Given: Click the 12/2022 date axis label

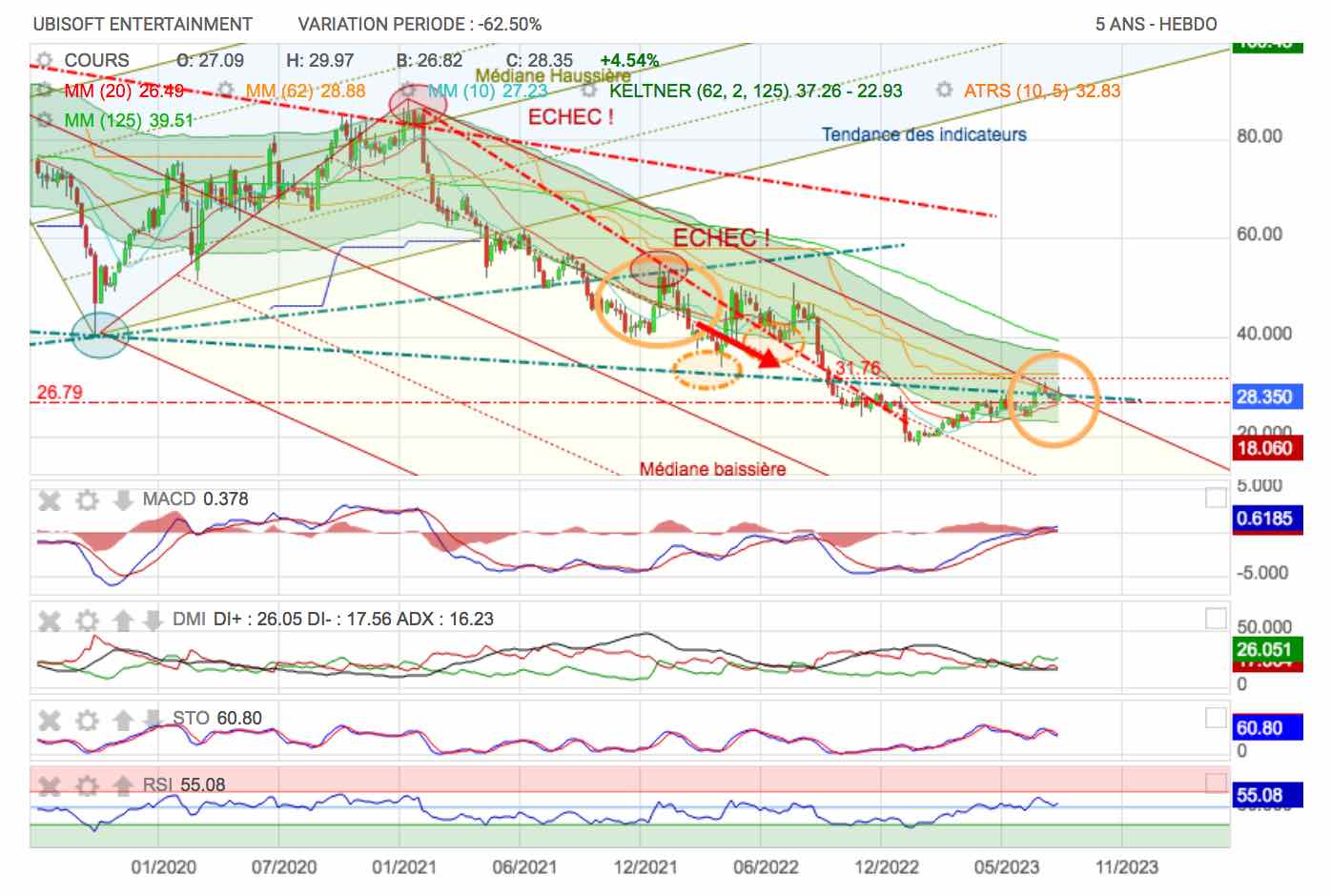Looking at the screenshot, I should tap(887, 866).
